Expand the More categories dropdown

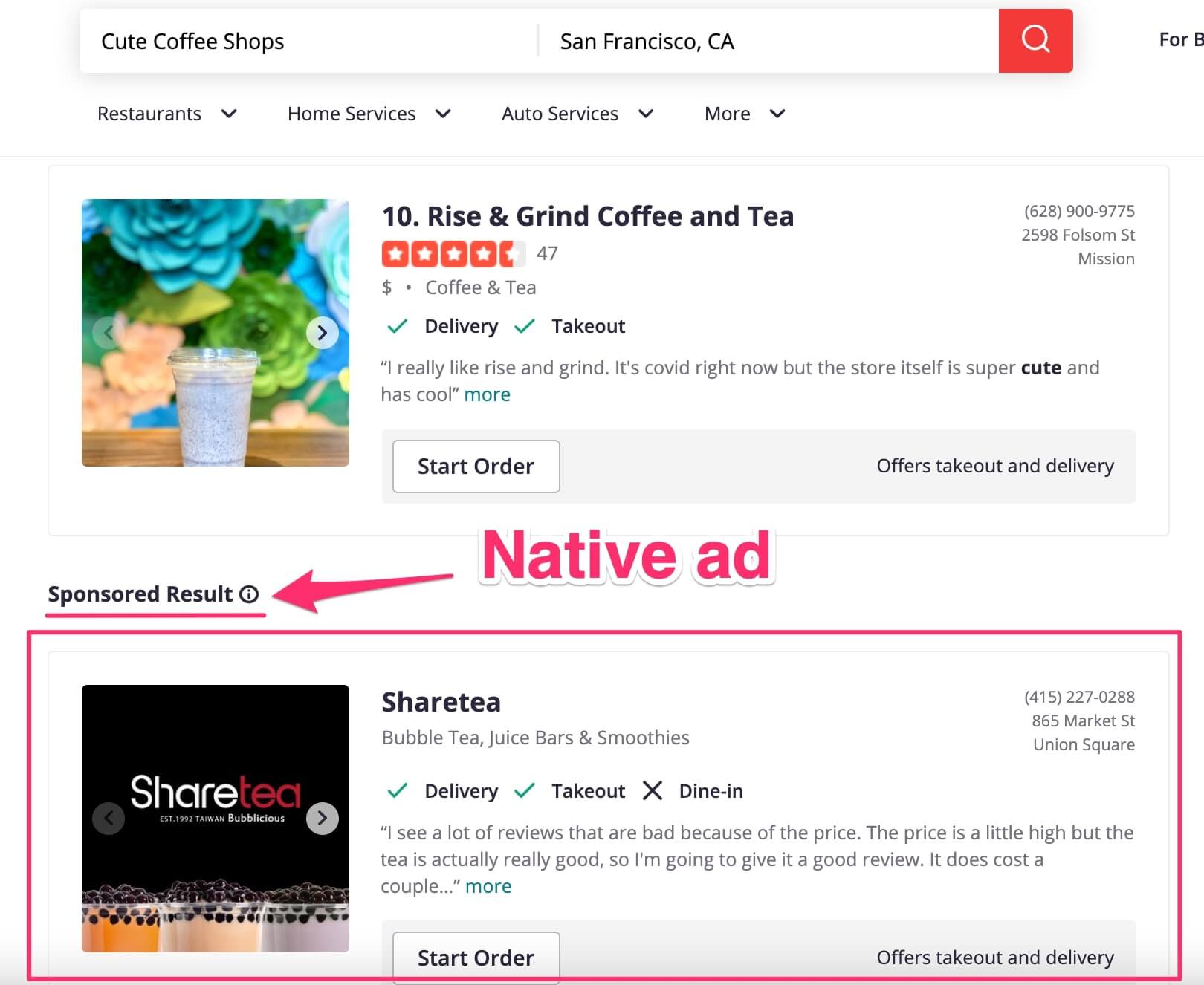(743, 114)
